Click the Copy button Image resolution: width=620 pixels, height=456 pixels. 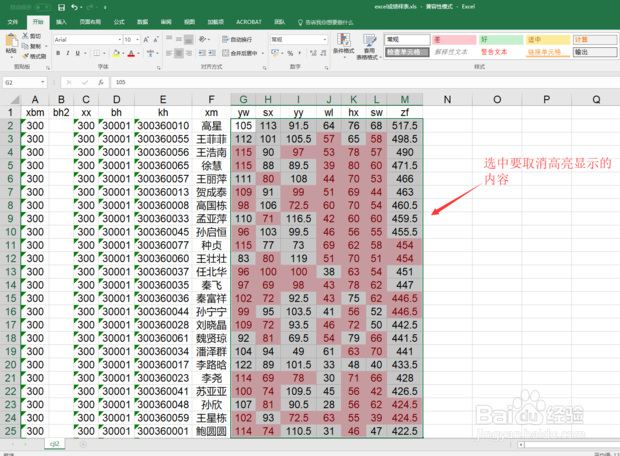(x=32, y=46)
